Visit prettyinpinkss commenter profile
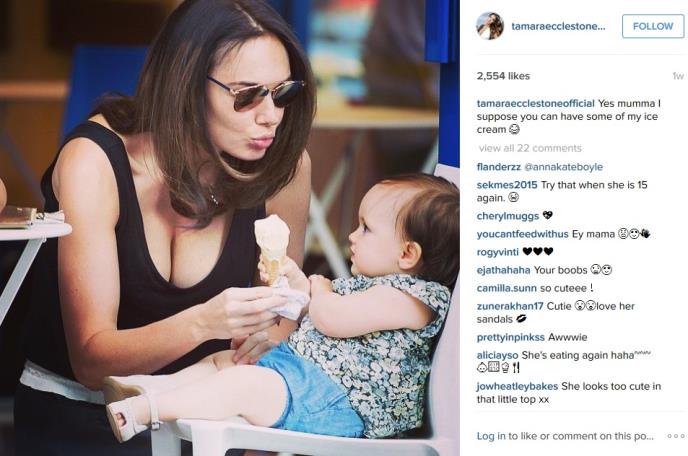The image size is (688, 456). point(511,337)
